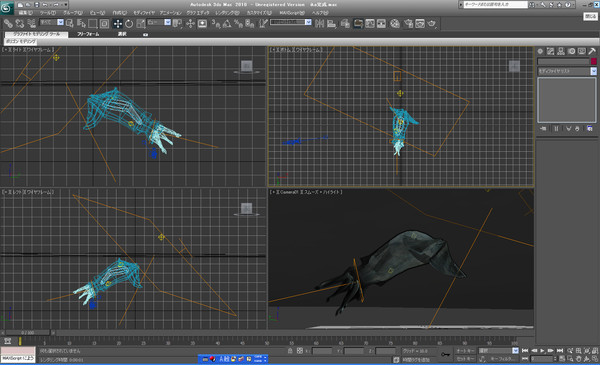The image size is (600, 365).
Task: Activate the Select and Move tool
Action: coord(117,24)
